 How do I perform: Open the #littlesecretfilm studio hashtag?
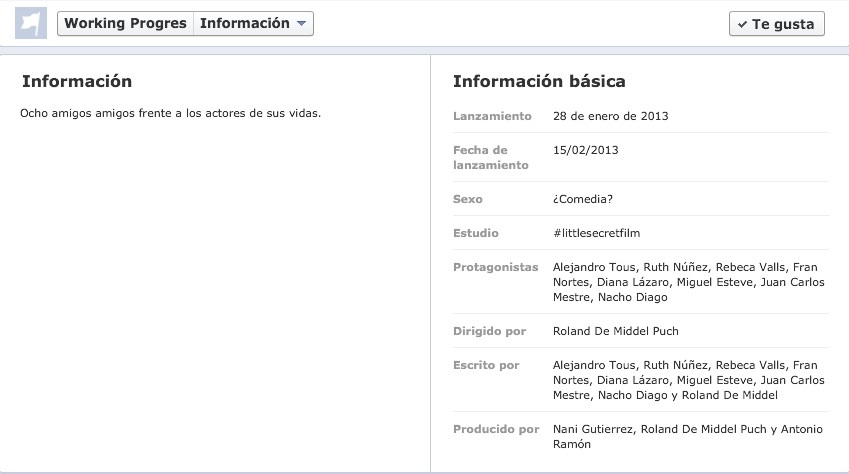(x=596, y=234)
